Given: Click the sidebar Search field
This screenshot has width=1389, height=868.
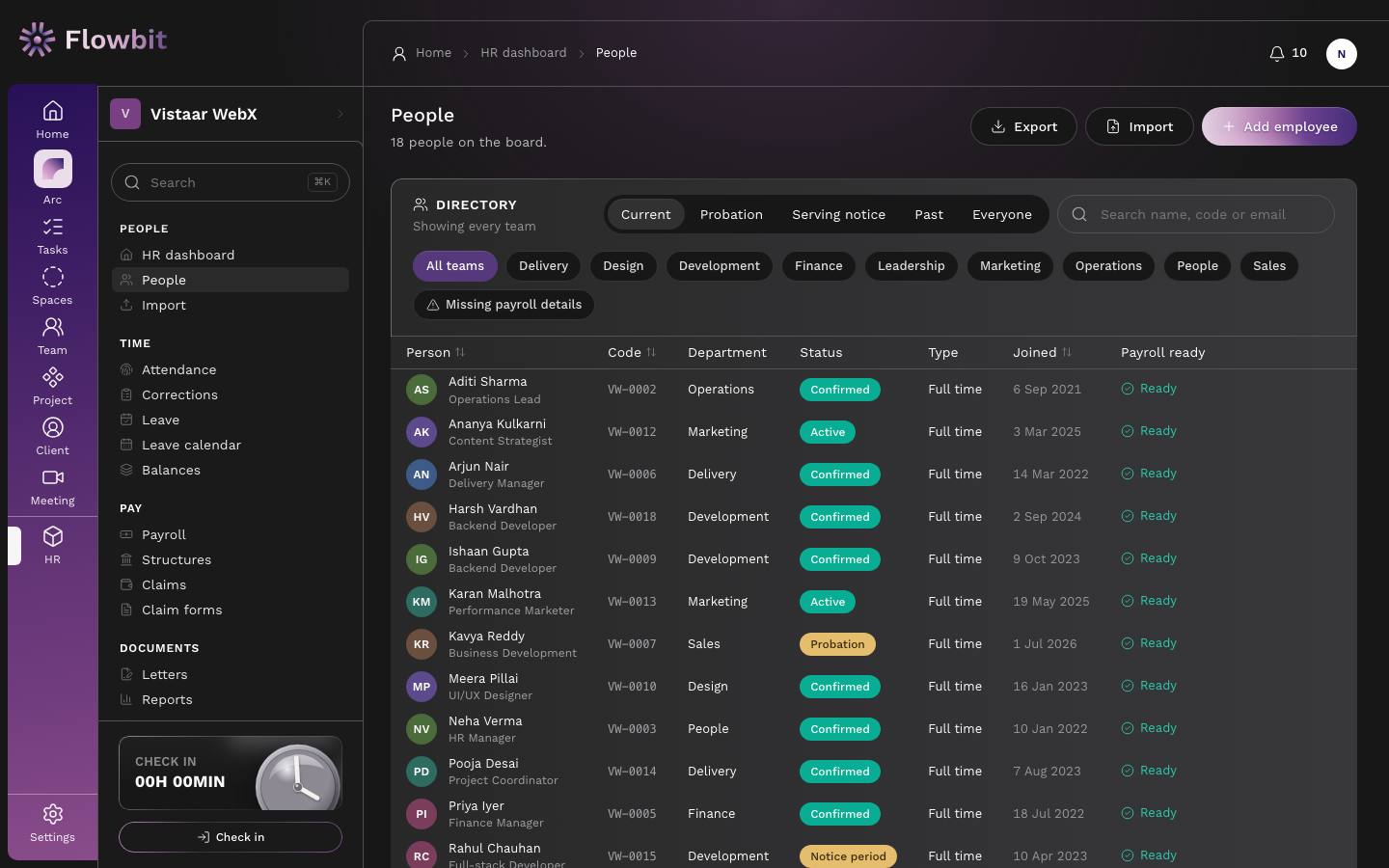Looking at the screenshot, I should tap(231, 182).
